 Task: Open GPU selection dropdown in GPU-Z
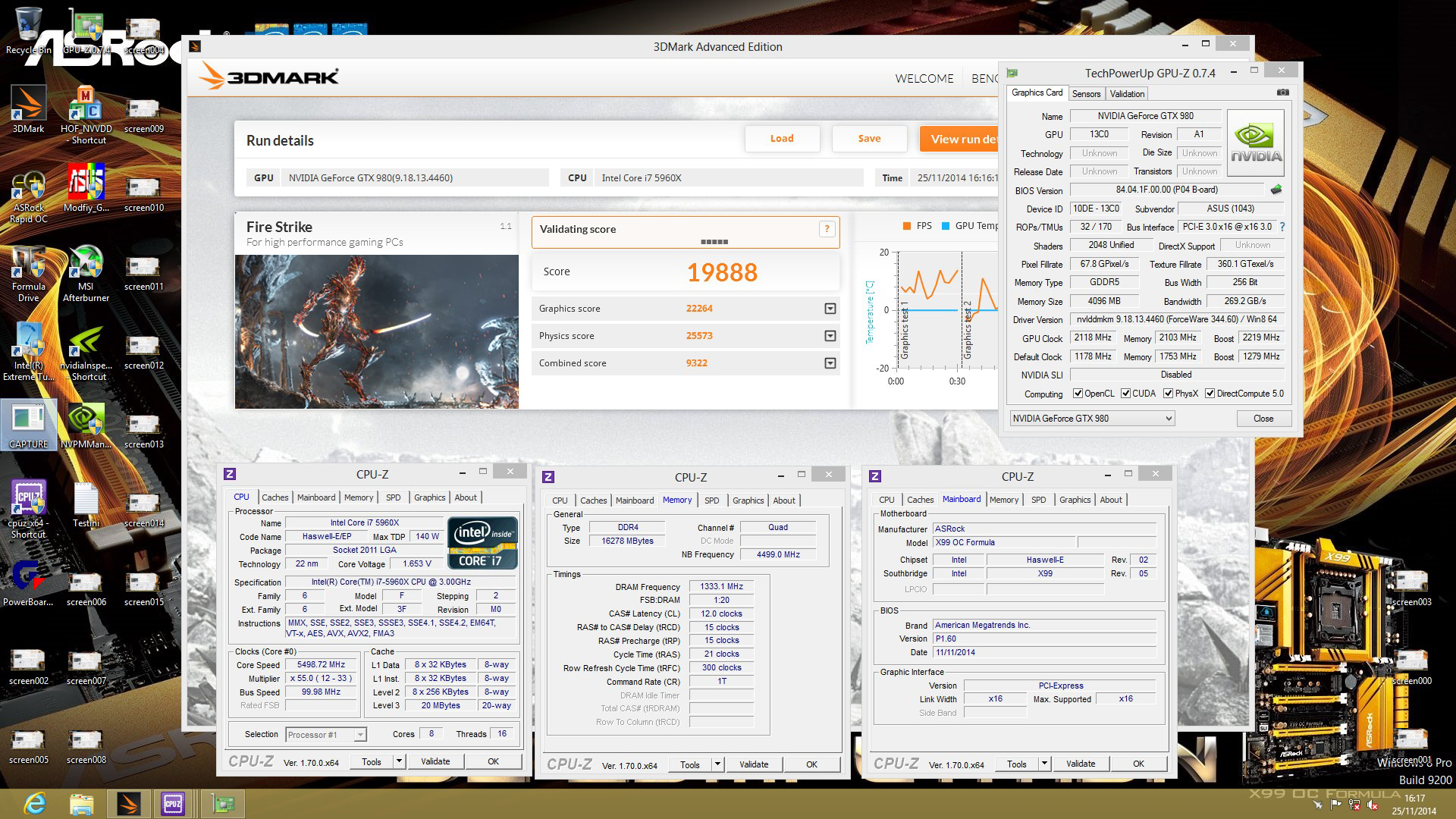(x=1092, y=419)
